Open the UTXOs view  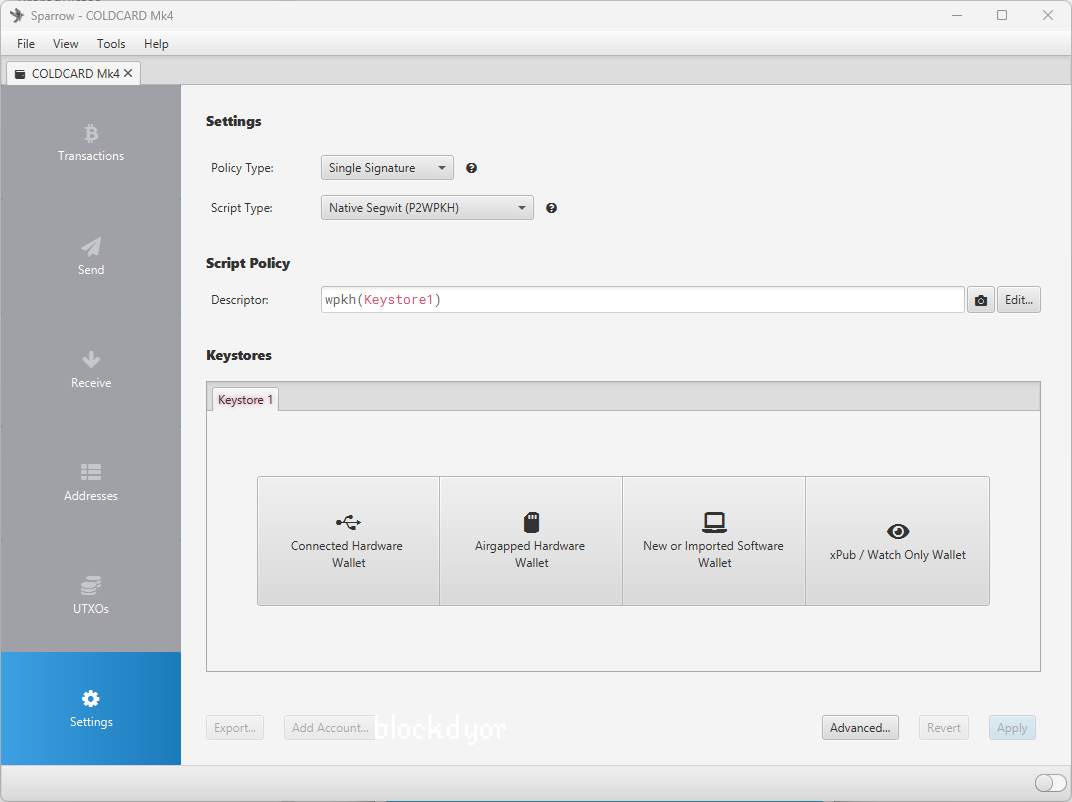[91, 595]
